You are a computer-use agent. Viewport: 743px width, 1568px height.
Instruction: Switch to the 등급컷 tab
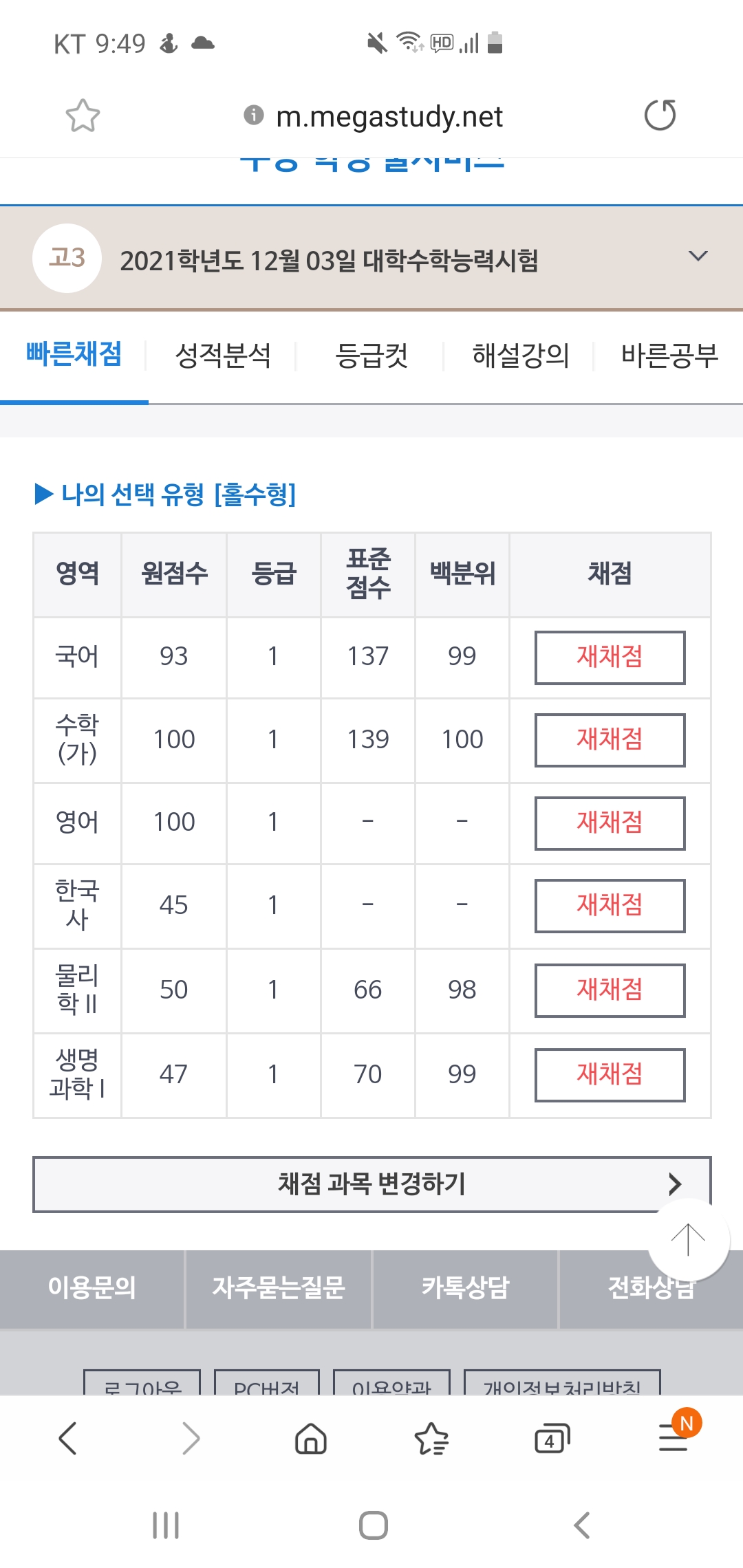(x=371, y=356)
